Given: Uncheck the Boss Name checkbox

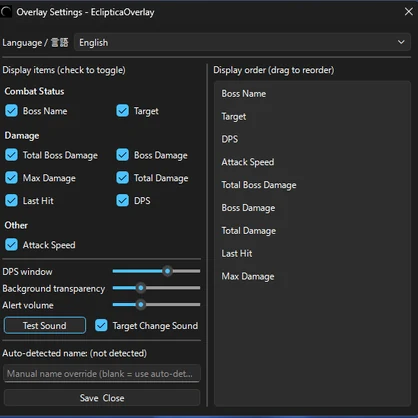Looking at the screenshot, I should click(x=11, y=111).
